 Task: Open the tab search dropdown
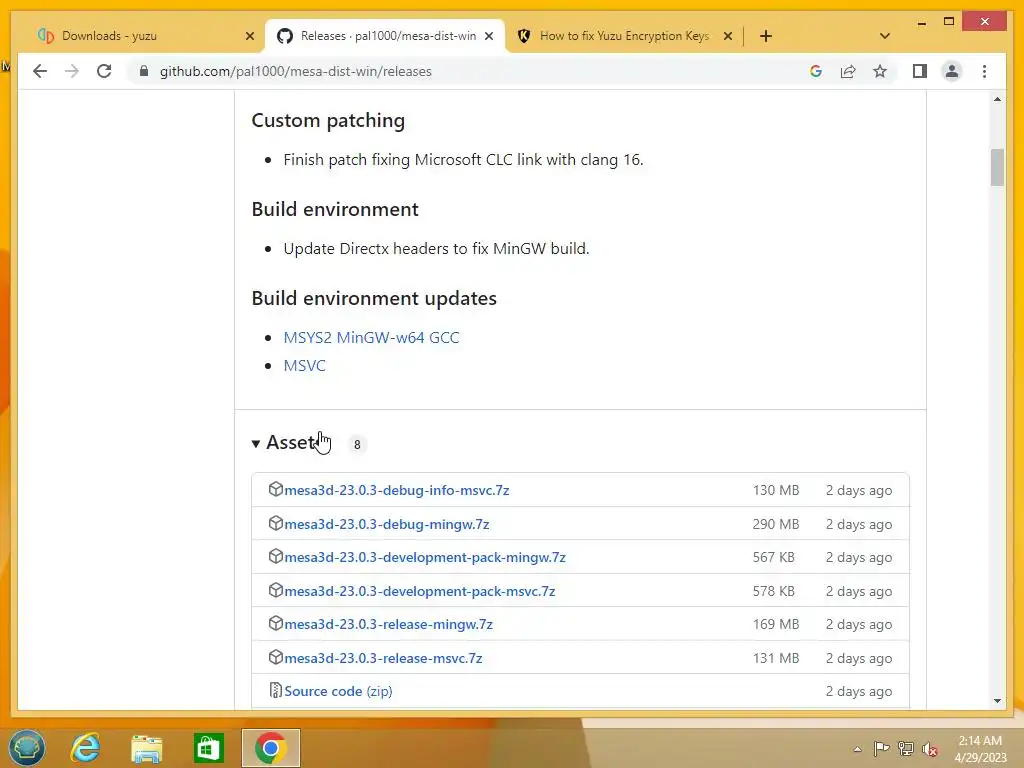[885, 36]
